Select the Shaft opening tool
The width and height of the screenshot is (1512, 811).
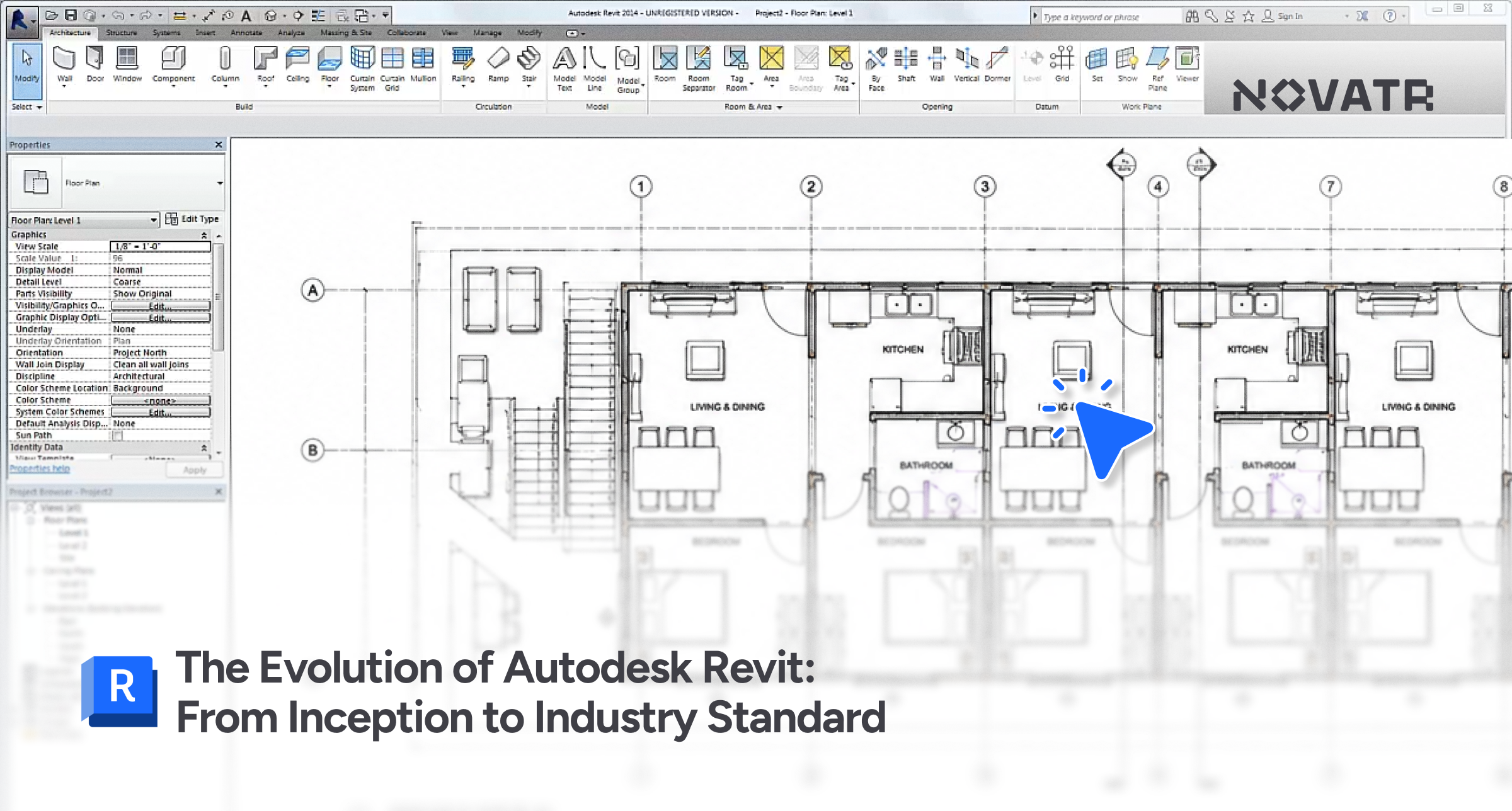(906, 65)
